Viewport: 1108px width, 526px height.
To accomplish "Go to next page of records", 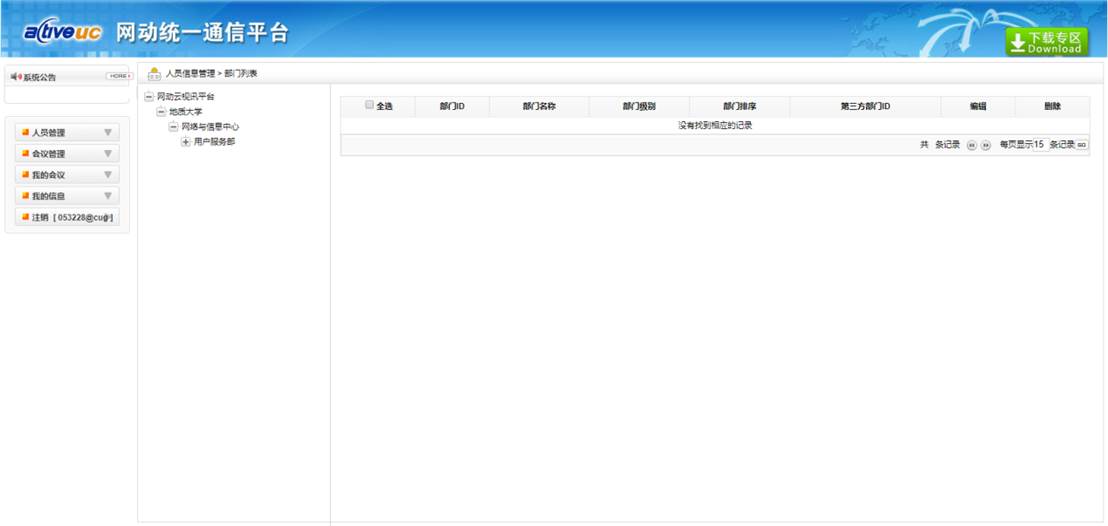I will pos(986,145).
